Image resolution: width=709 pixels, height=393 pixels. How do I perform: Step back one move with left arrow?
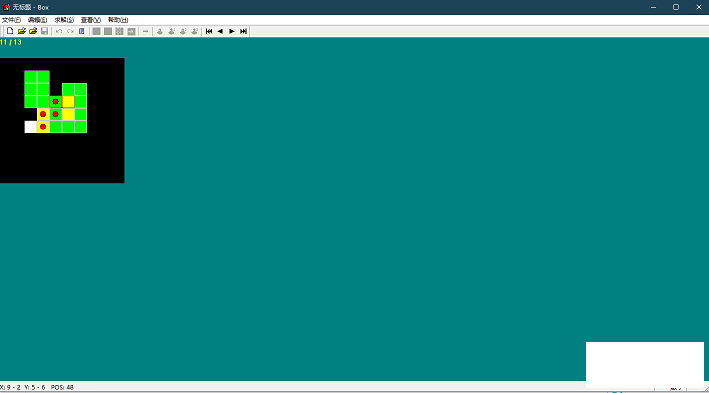(220, 31)
